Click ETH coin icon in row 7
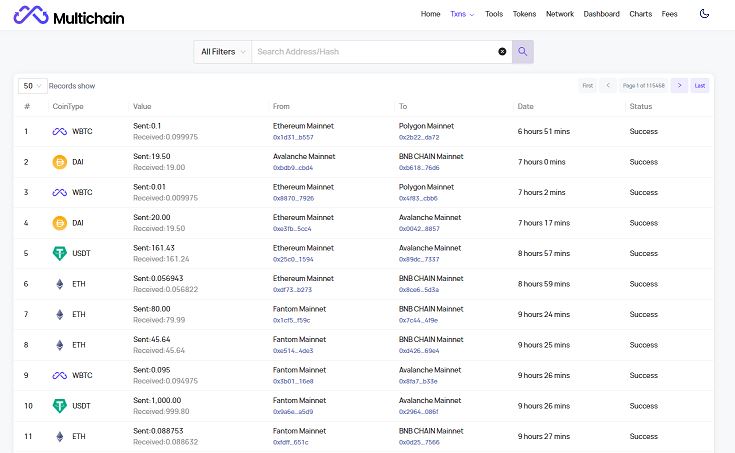The height and width of the screenshot is (453, 735). click(60, 315)
